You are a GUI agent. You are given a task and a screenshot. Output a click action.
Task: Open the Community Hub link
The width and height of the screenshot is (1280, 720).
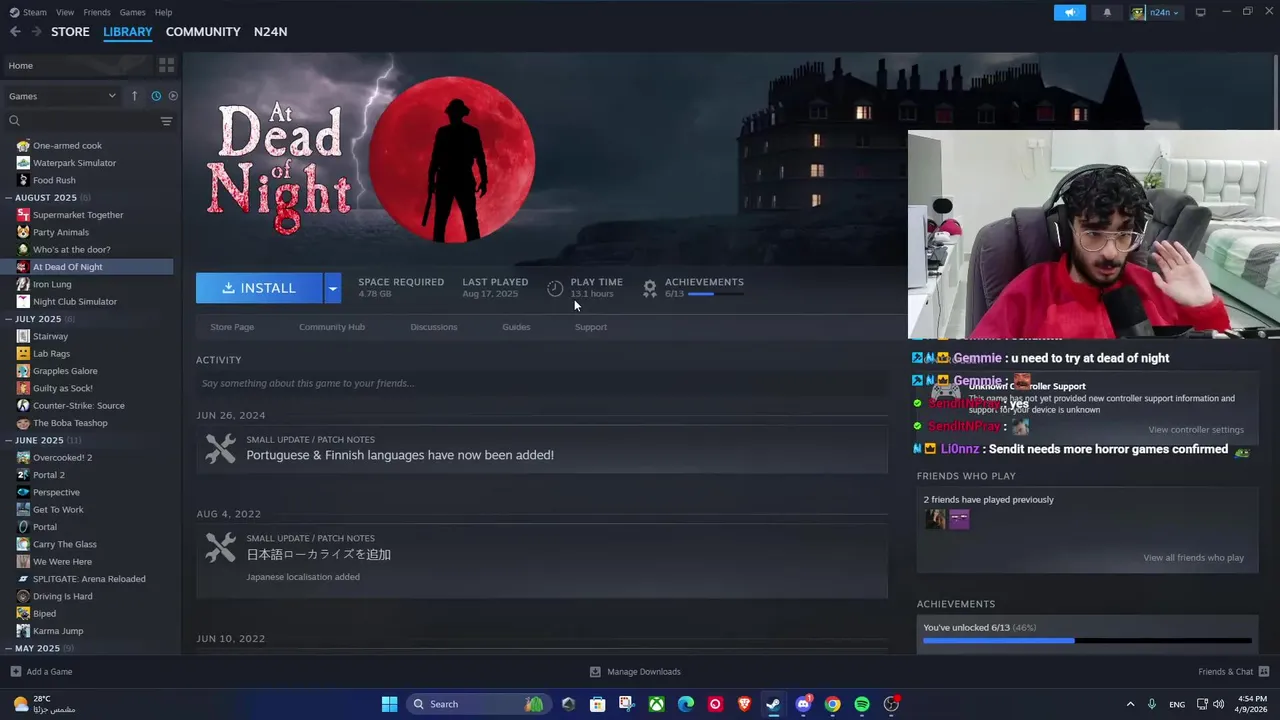[x=332, y=327]
